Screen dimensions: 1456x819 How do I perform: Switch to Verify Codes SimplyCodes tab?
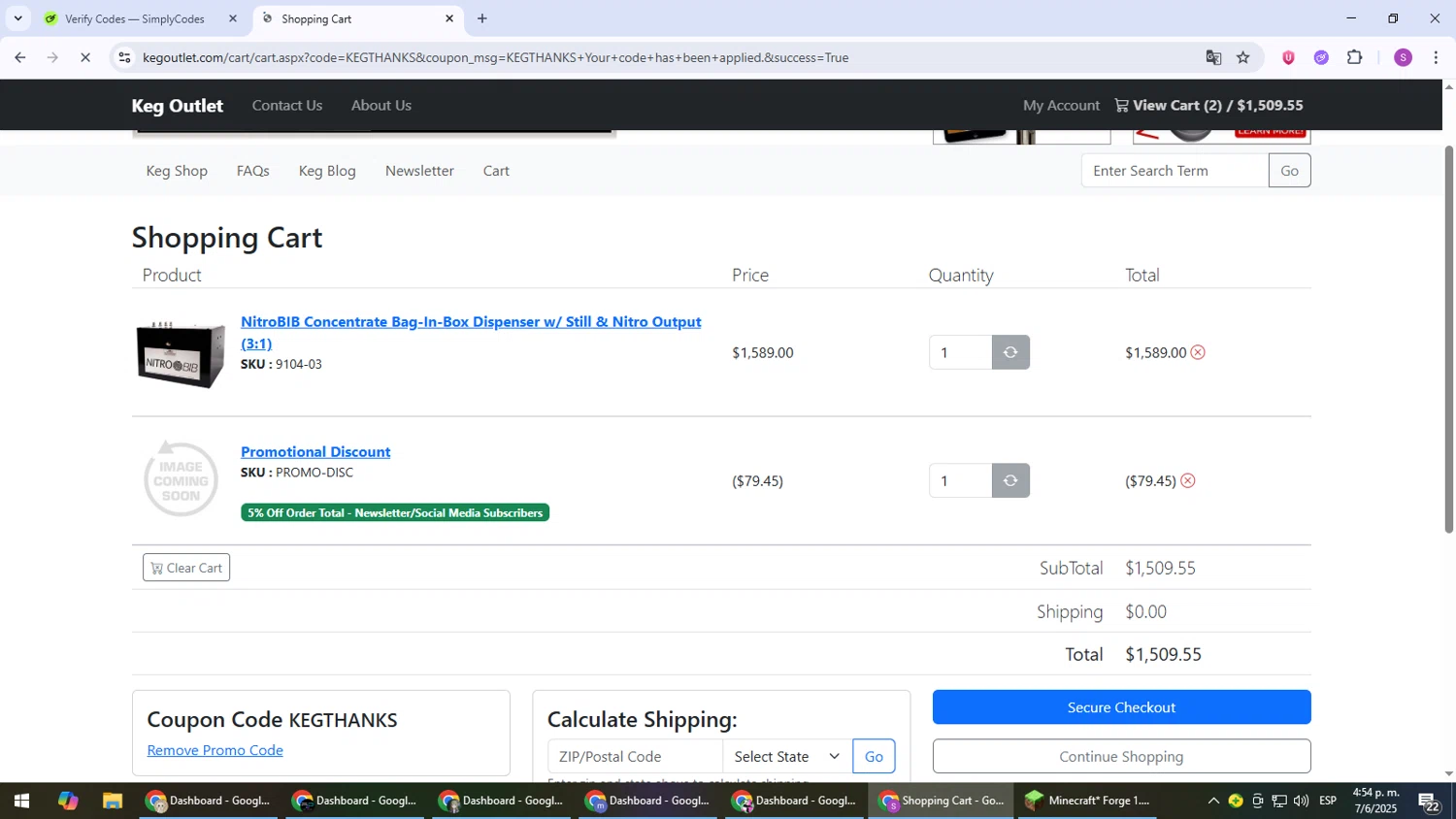[136, 18]
